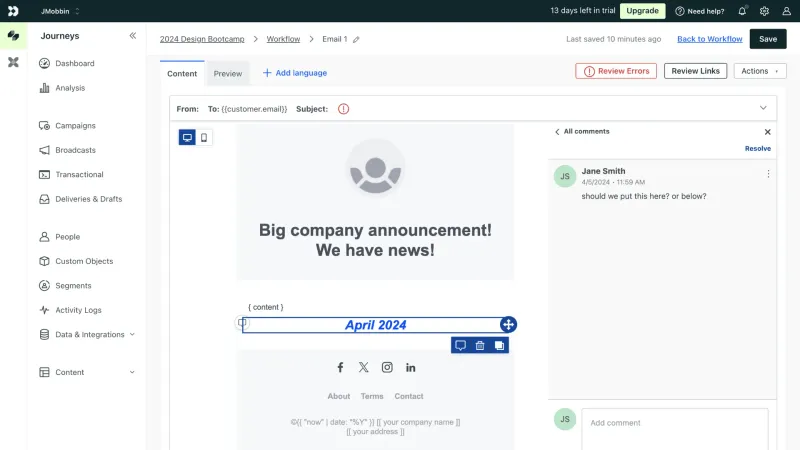Follow the Back to Workflow link
Screen dimensions: 800x450
710,39
